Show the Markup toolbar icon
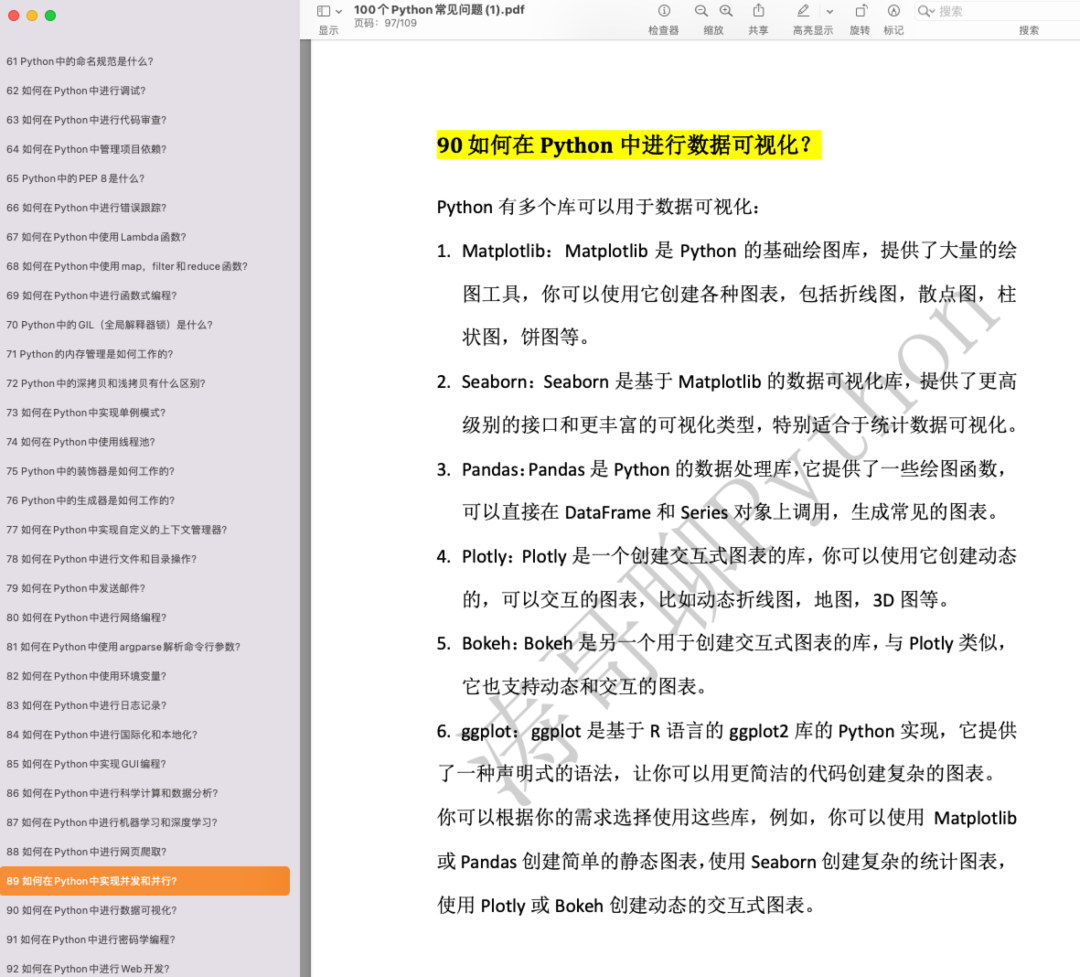 893,10
